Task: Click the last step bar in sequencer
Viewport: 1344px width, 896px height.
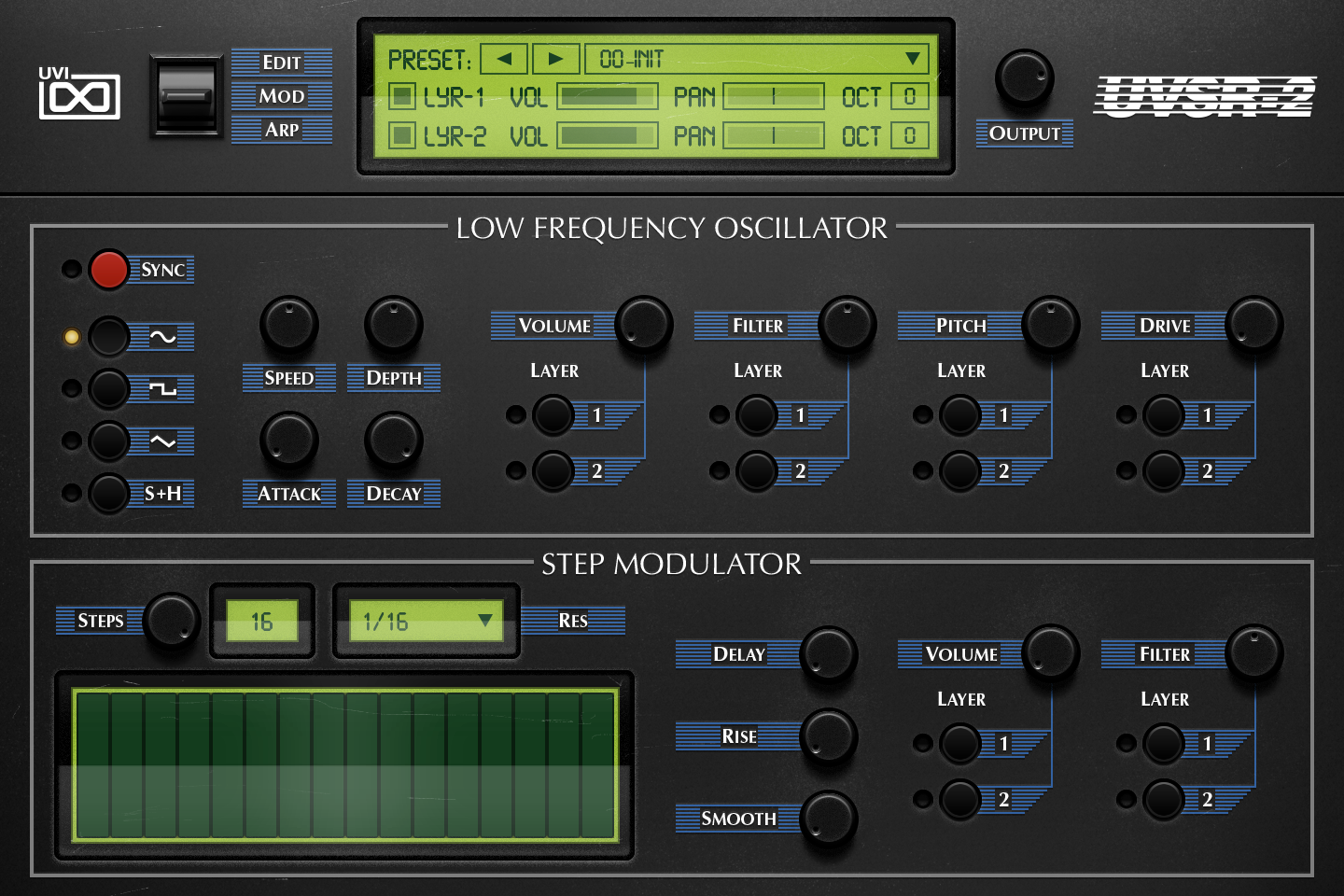Action: [x=597, y=765]
